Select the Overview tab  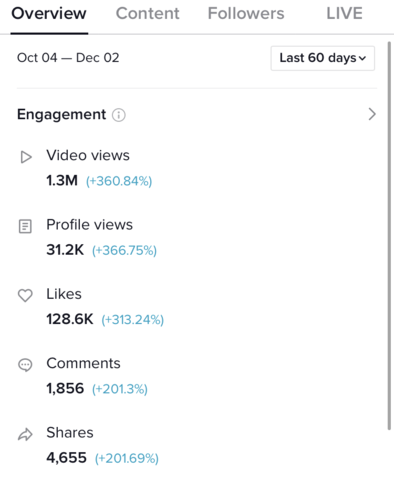tap(49, 14)
